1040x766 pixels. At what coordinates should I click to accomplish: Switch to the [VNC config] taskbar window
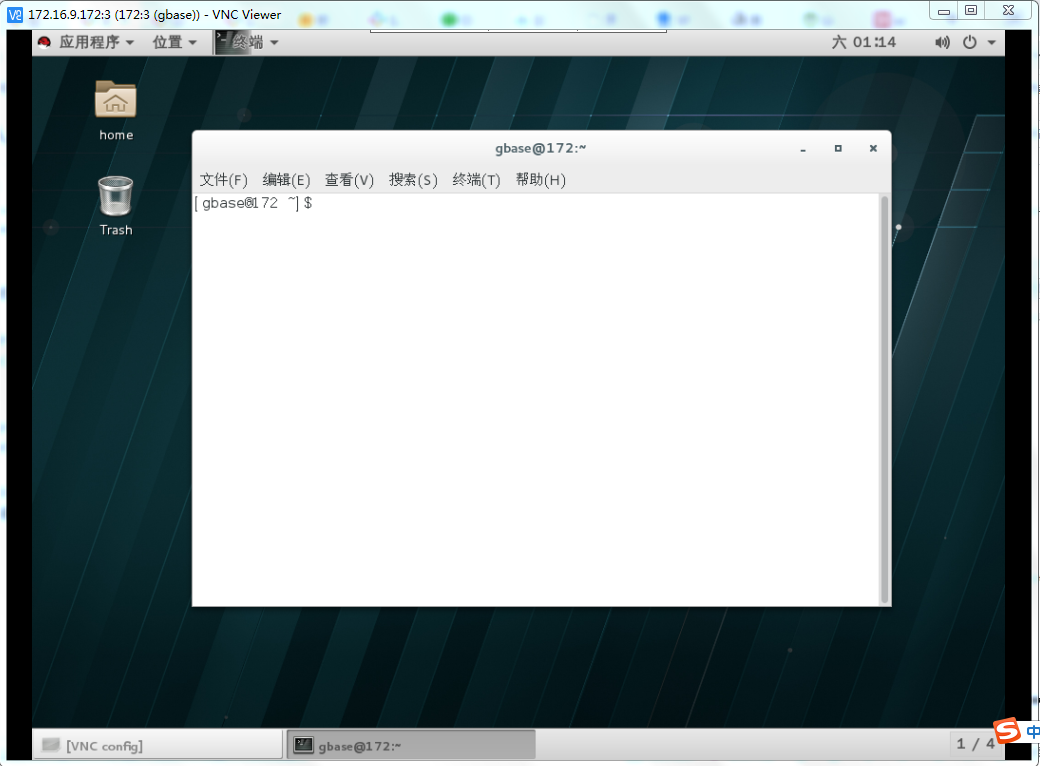click(158, 745)
